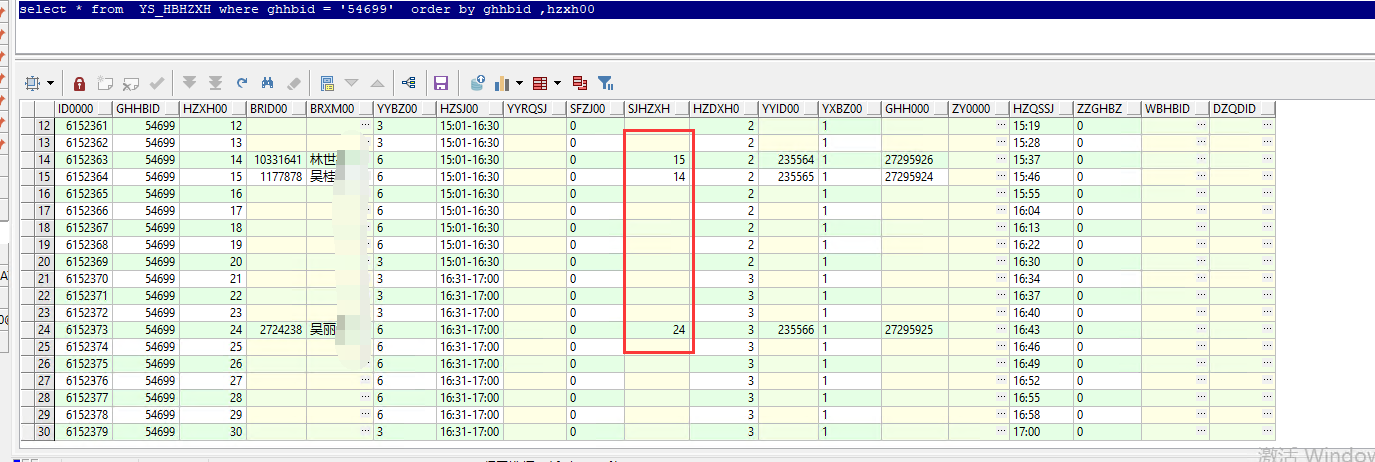This screenshot has width=1375, height=462.
Task: Click the small button beside ID0000 header
Action: click(x=104, y=109)
